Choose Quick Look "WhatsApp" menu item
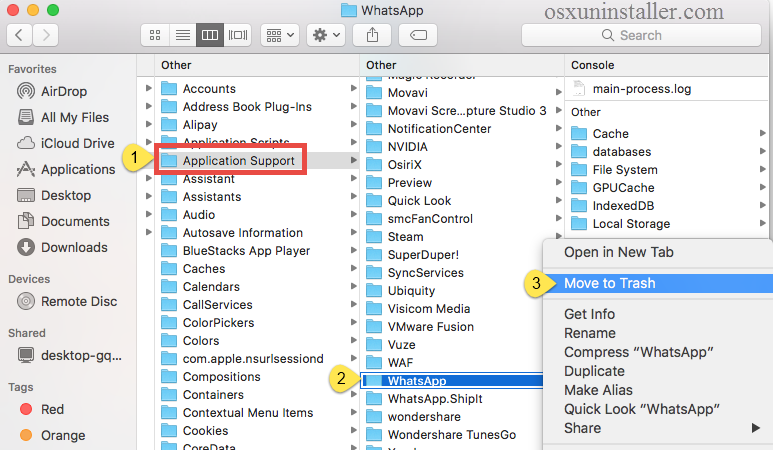This screenshot has height=450, width=773. [642, 409]
